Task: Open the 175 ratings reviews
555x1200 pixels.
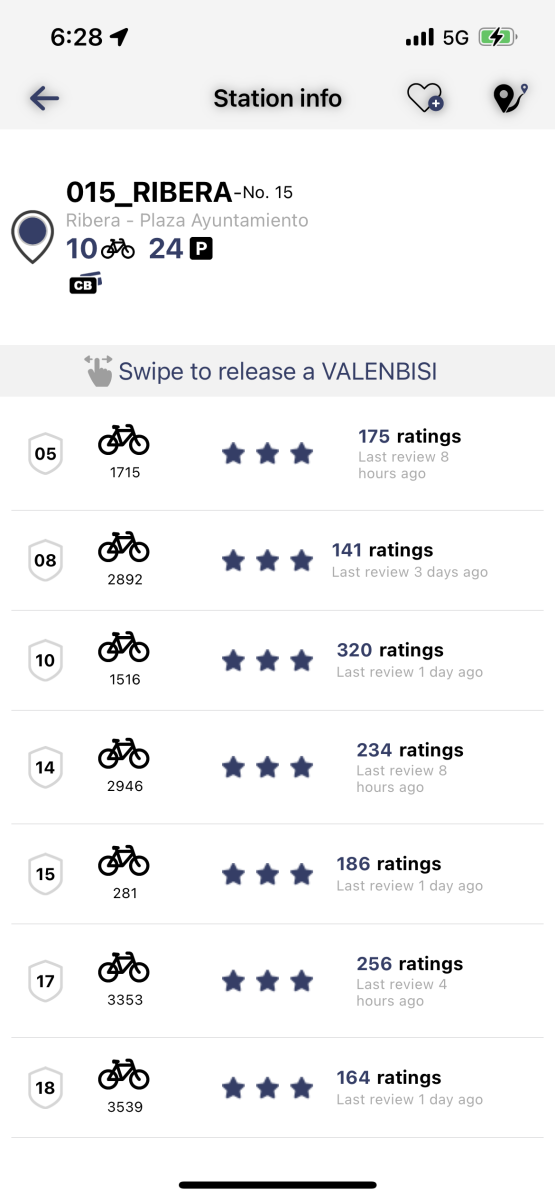Action: [409, 436]
